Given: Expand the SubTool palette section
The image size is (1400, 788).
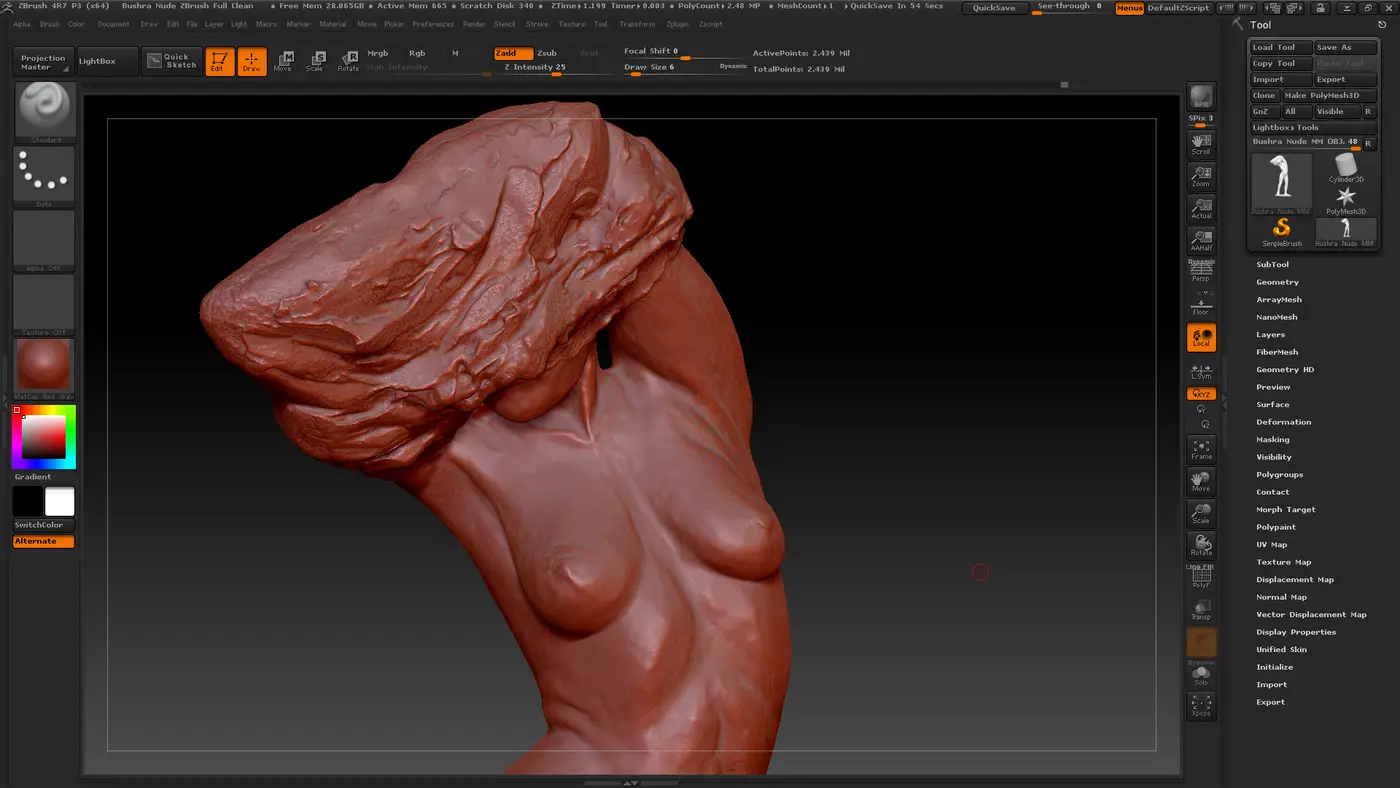Looking at the screenshot, I should click(1272, 265).
